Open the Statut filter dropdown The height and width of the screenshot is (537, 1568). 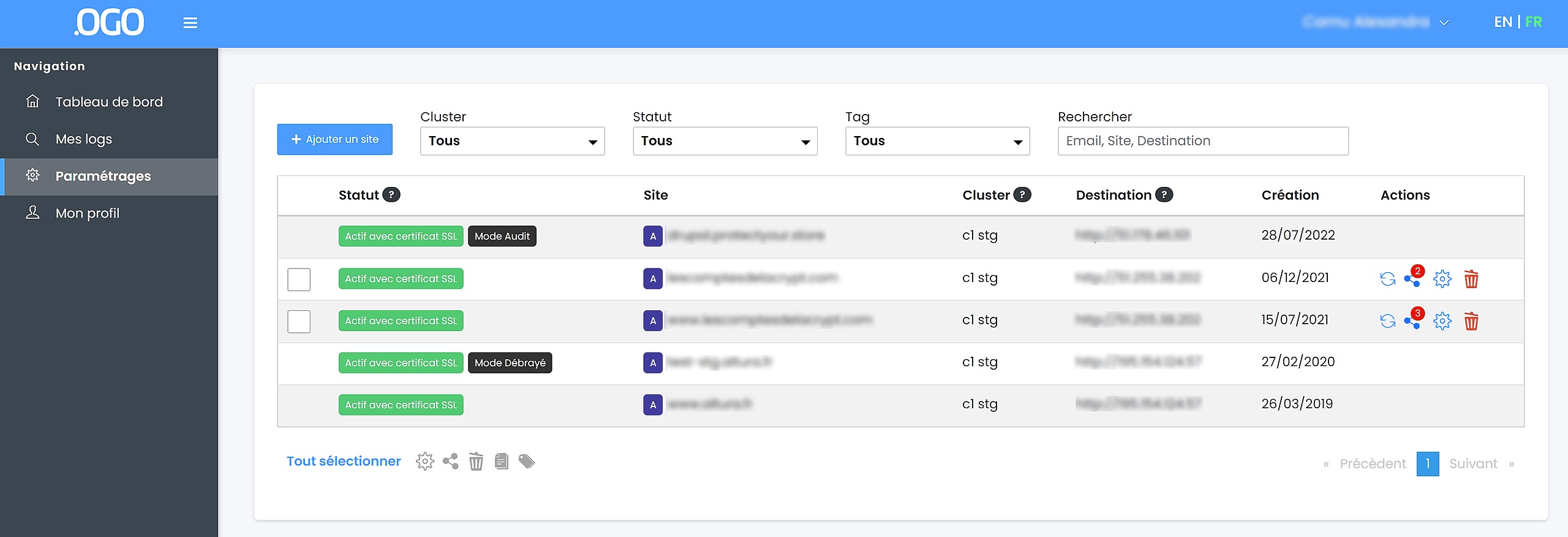pos(725,141)
